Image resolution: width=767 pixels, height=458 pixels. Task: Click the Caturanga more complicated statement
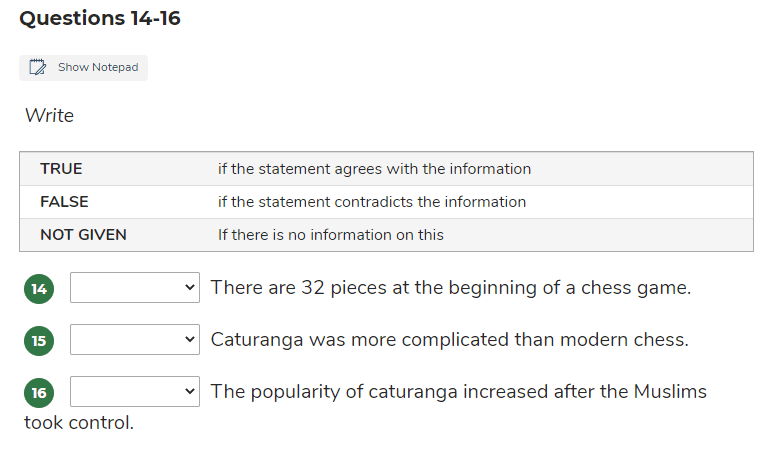pyautogui.click(x=449, y=340)
